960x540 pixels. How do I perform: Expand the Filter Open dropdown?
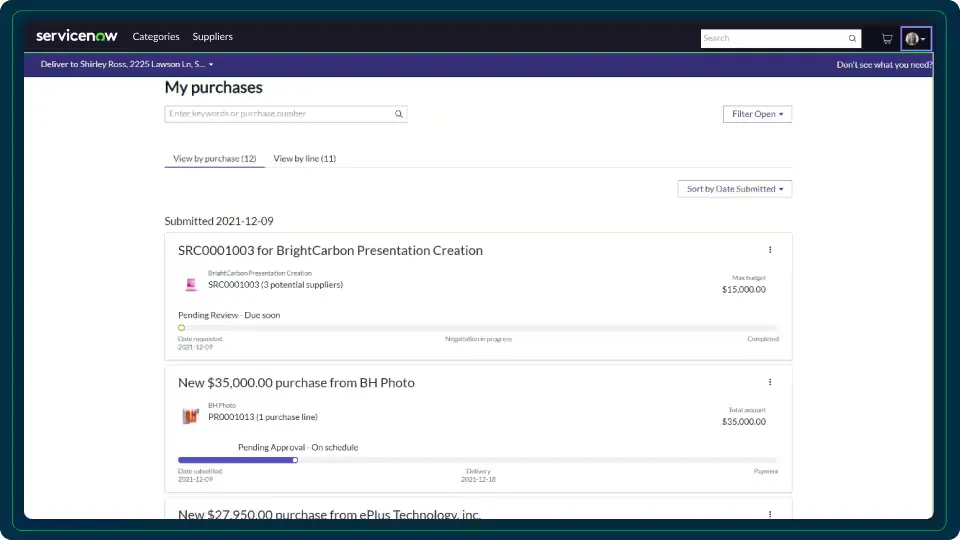click(757, 114)
